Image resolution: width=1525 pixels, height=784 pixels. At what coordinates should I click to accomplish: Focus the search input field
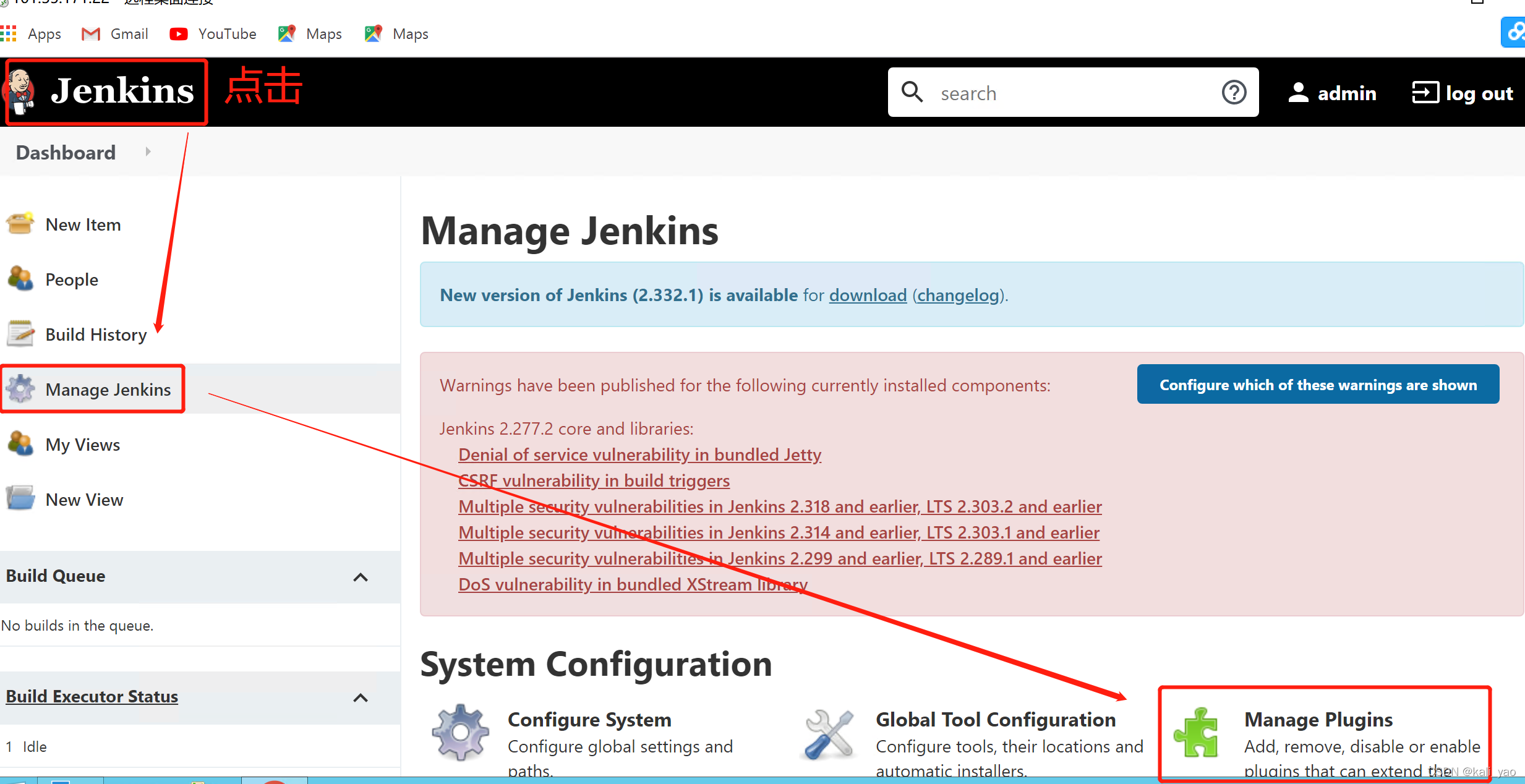(1073, 92)
